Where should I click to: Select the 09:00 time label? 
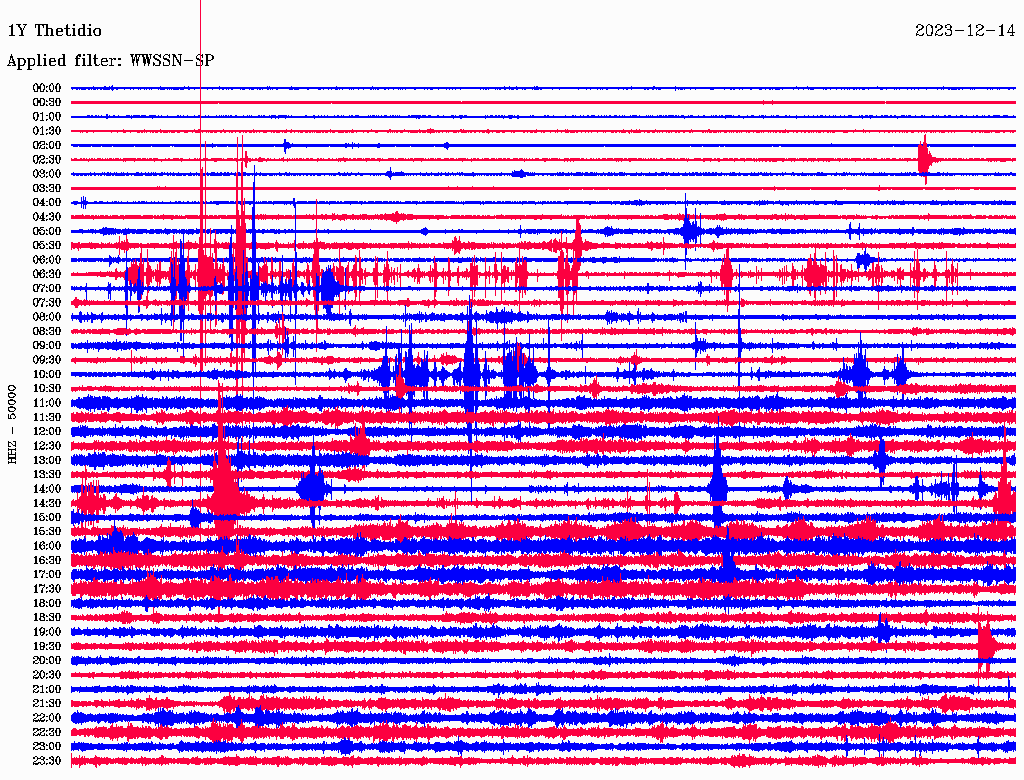(x=47, y=346)
